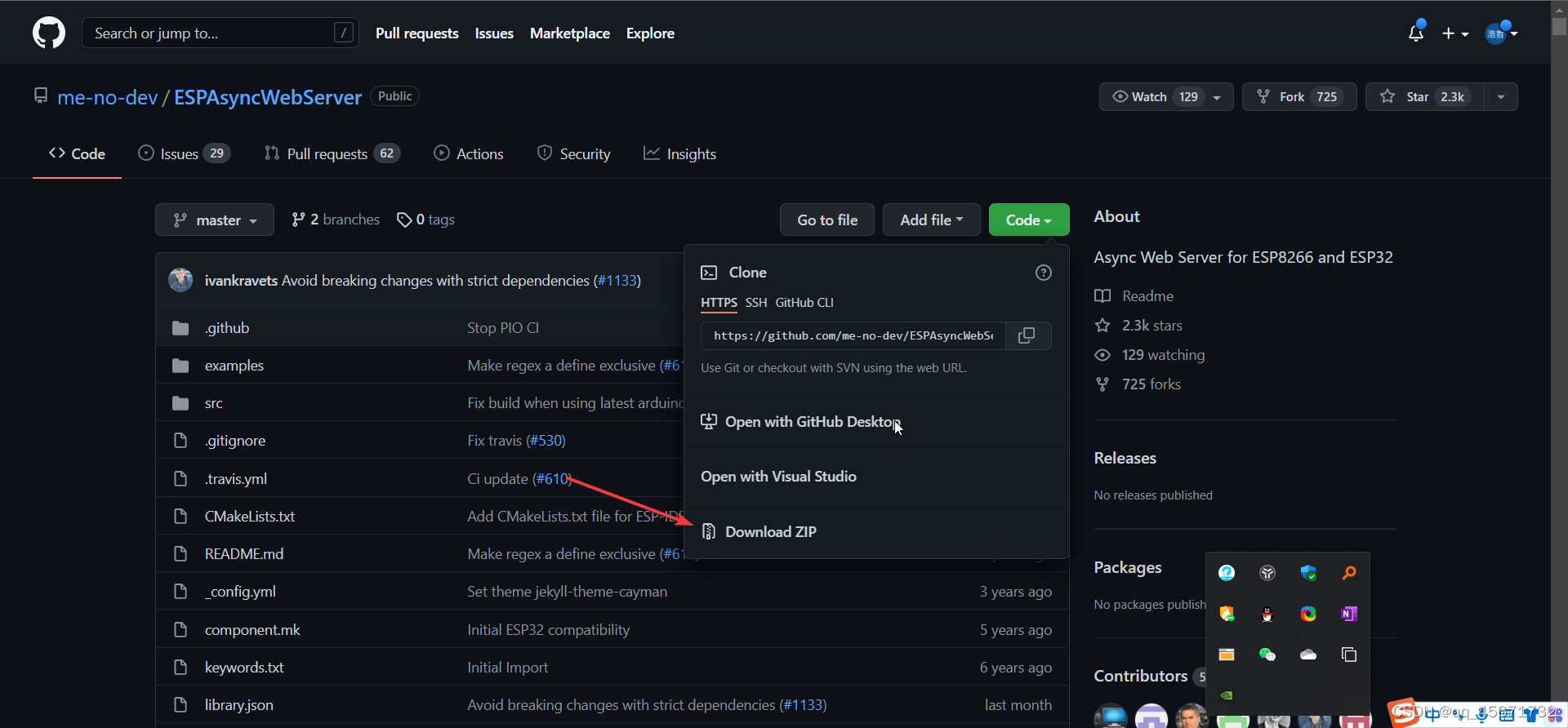The width and height of the screenshot is (1568, 728).
Task: Click the overlapping squares tray icon
Action: tap(1349, 655)
